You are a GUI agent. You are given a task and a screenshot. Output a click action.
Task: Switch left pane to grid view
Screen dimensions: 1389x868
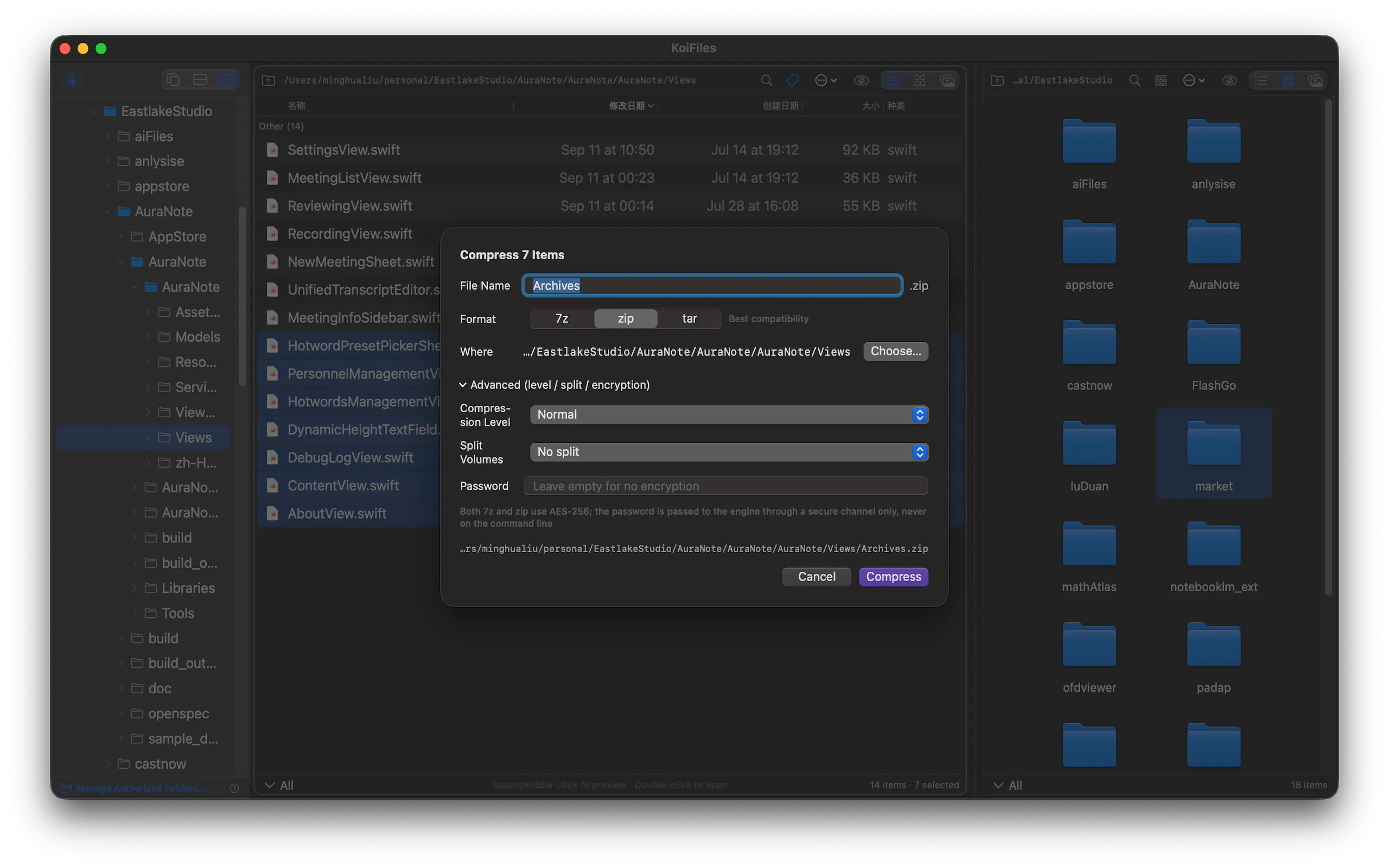[920, 80]
